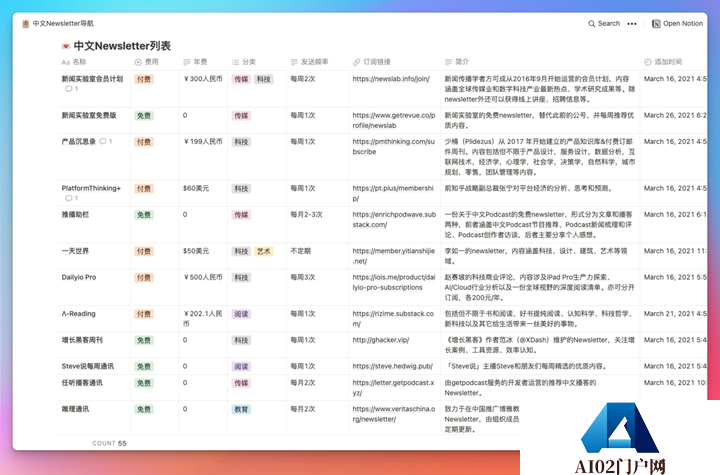Click the pmthinking.com subscribe link

pyautogui.click(x=394, y=147)
